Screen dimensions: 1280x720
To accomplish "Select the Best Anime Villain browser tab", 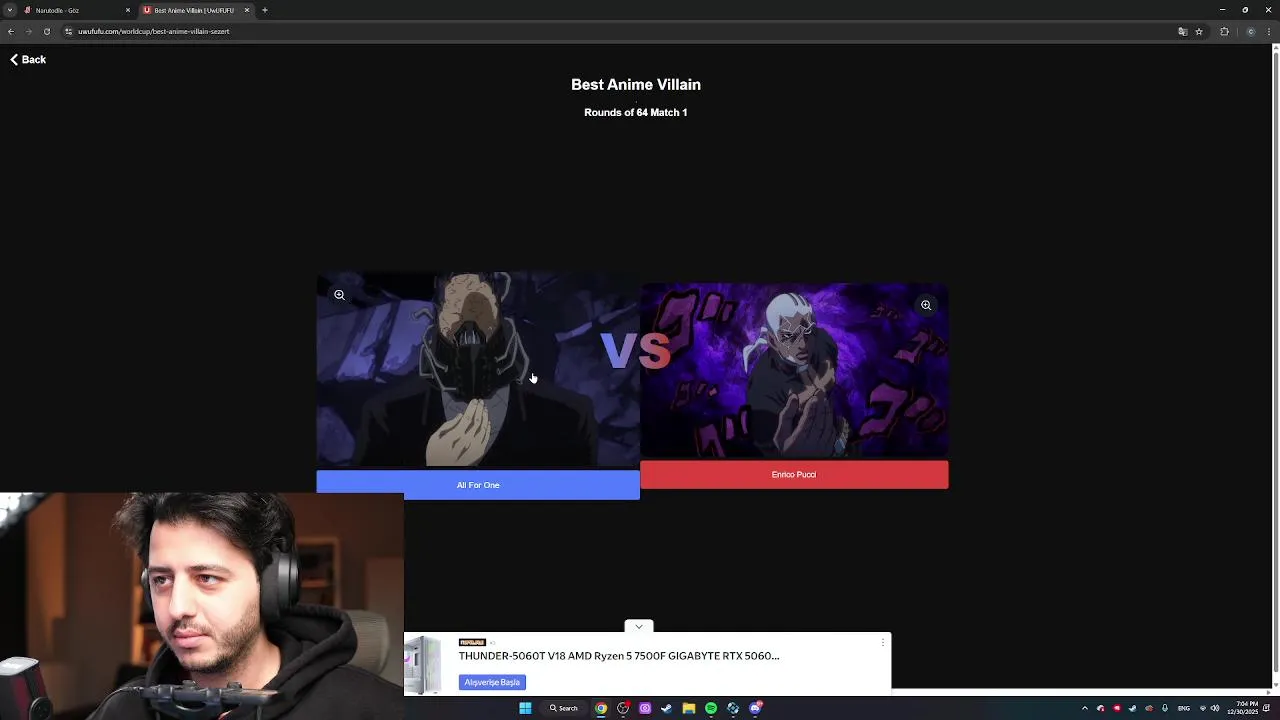I will [x=195, y=10].
